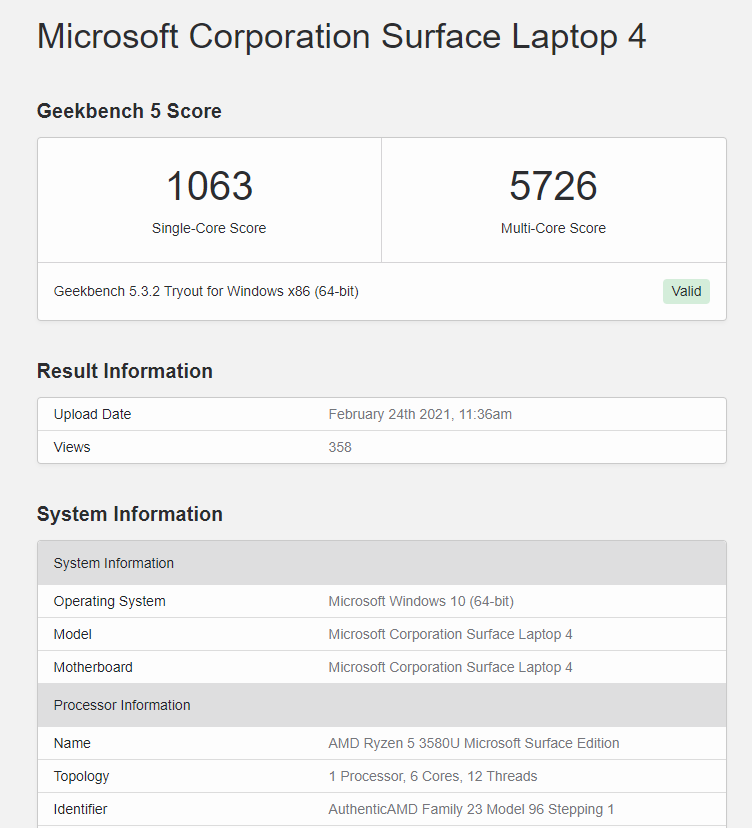Click the processor name AMD Ryzen 5 3580U
Viewport: 752px width, 828px height.
474,743
